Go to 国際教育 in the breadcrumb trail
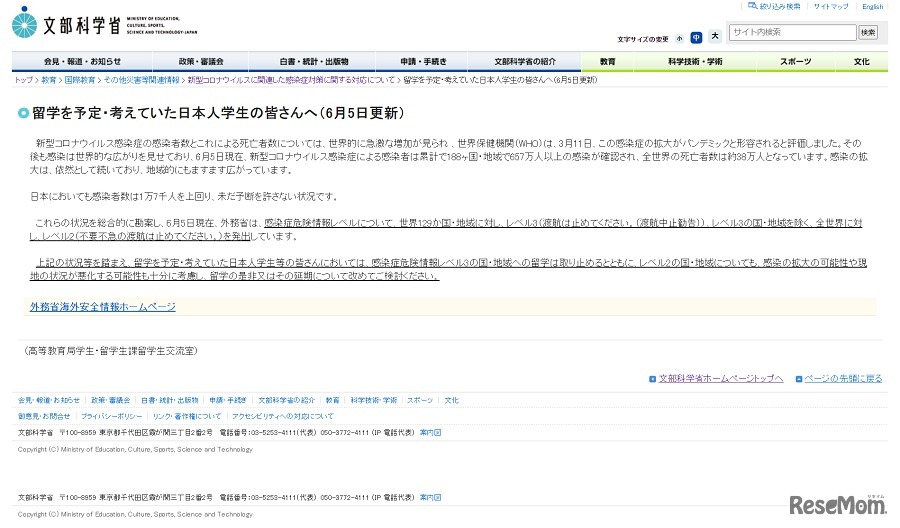 (x=80, y=80)
